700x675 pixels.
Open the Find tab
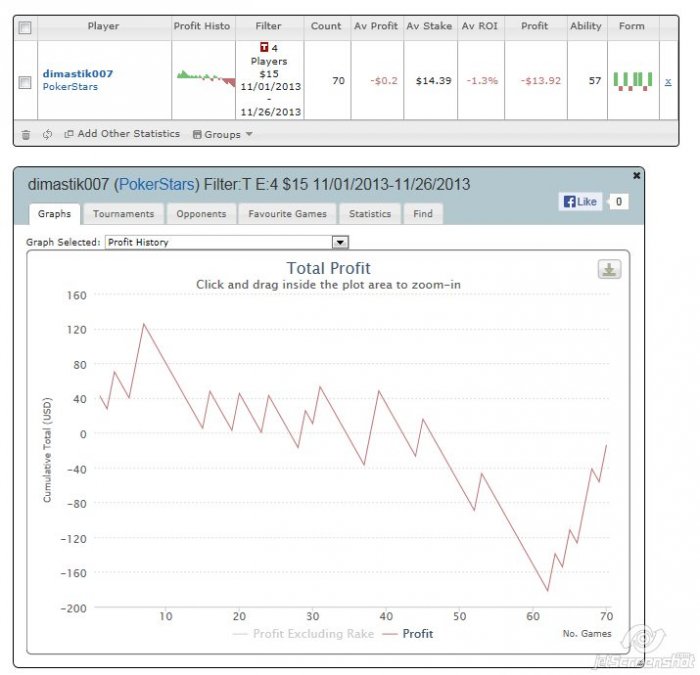[x=423, y=214]
